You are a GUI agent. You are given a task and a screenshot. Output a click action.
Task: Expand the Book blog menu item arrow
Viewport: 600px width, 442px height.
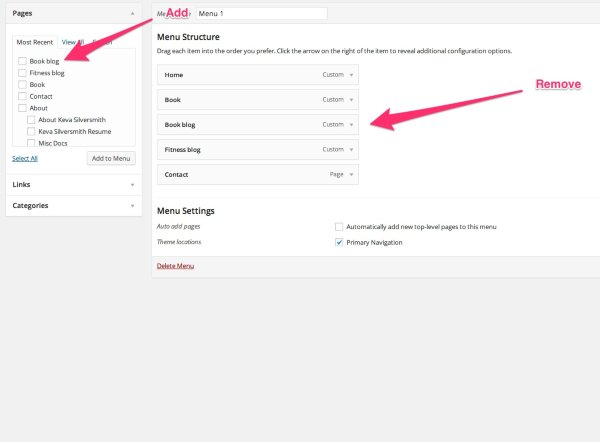351,124
